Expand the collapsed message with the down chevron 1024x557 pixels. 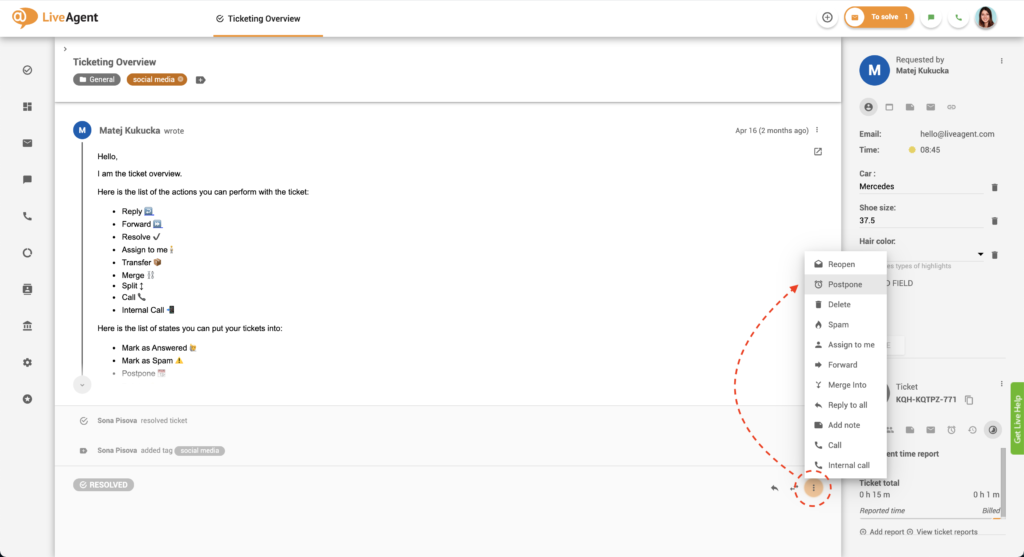[82, 384]
